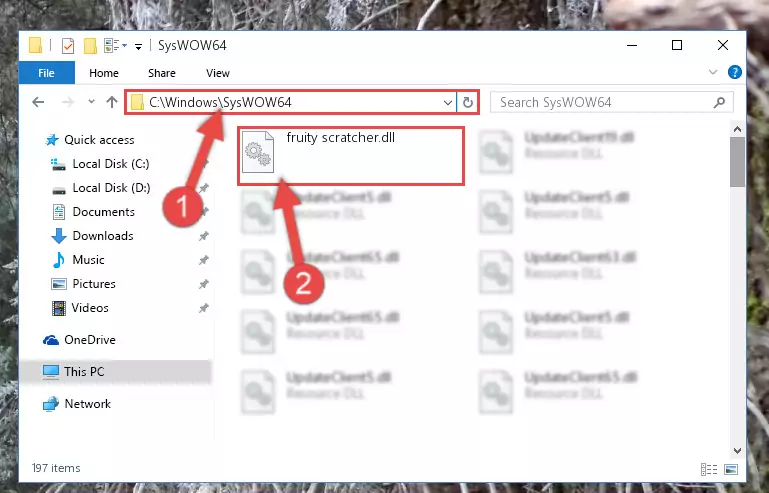769x493 pixels.
Task: Click the pin icon beside Videos
Action: click(x=204, y=308)
